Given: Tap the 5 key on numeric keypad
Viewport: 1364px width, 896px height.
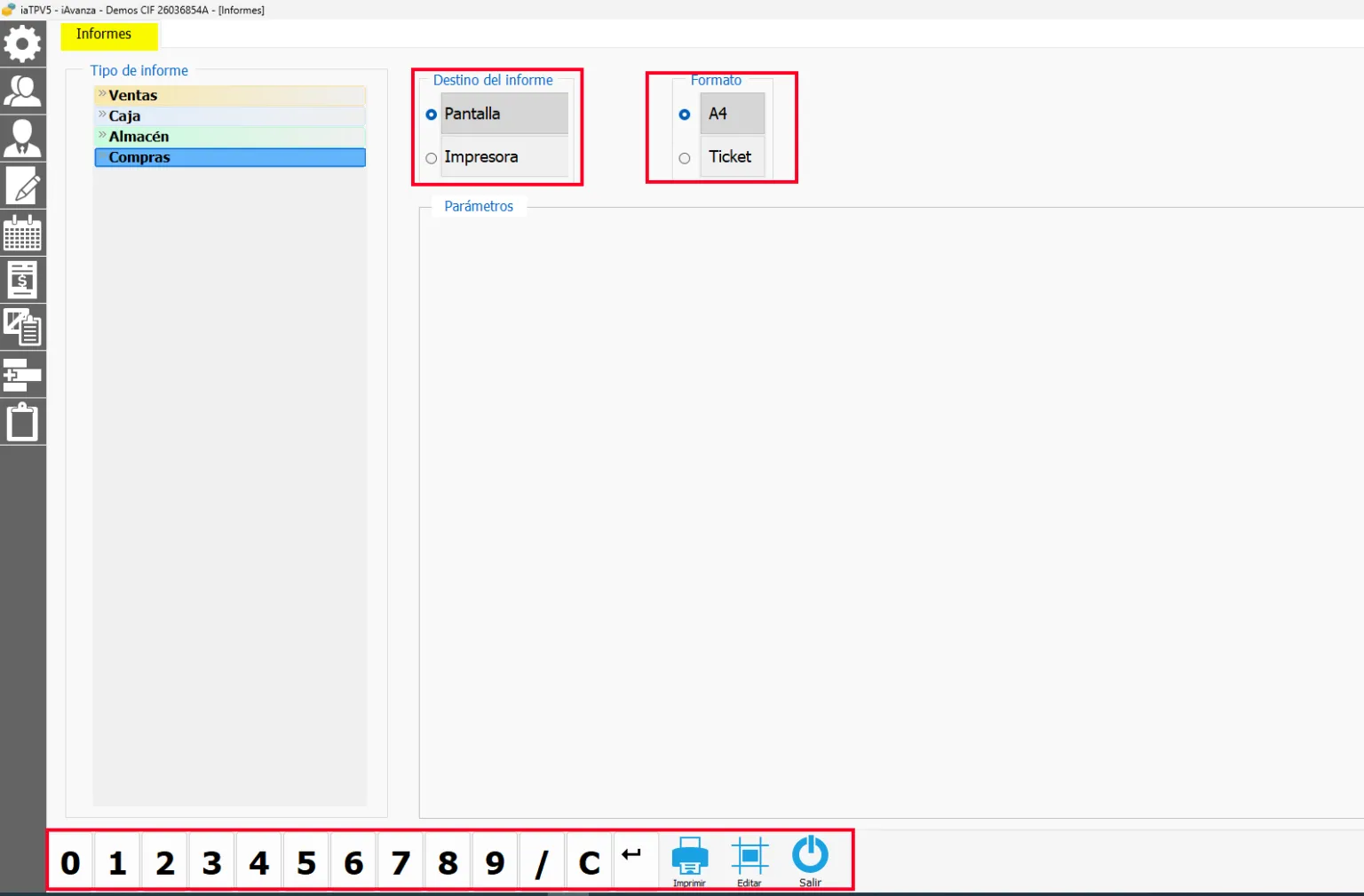Looking at the screenshot, I should [x=306, y=861].
